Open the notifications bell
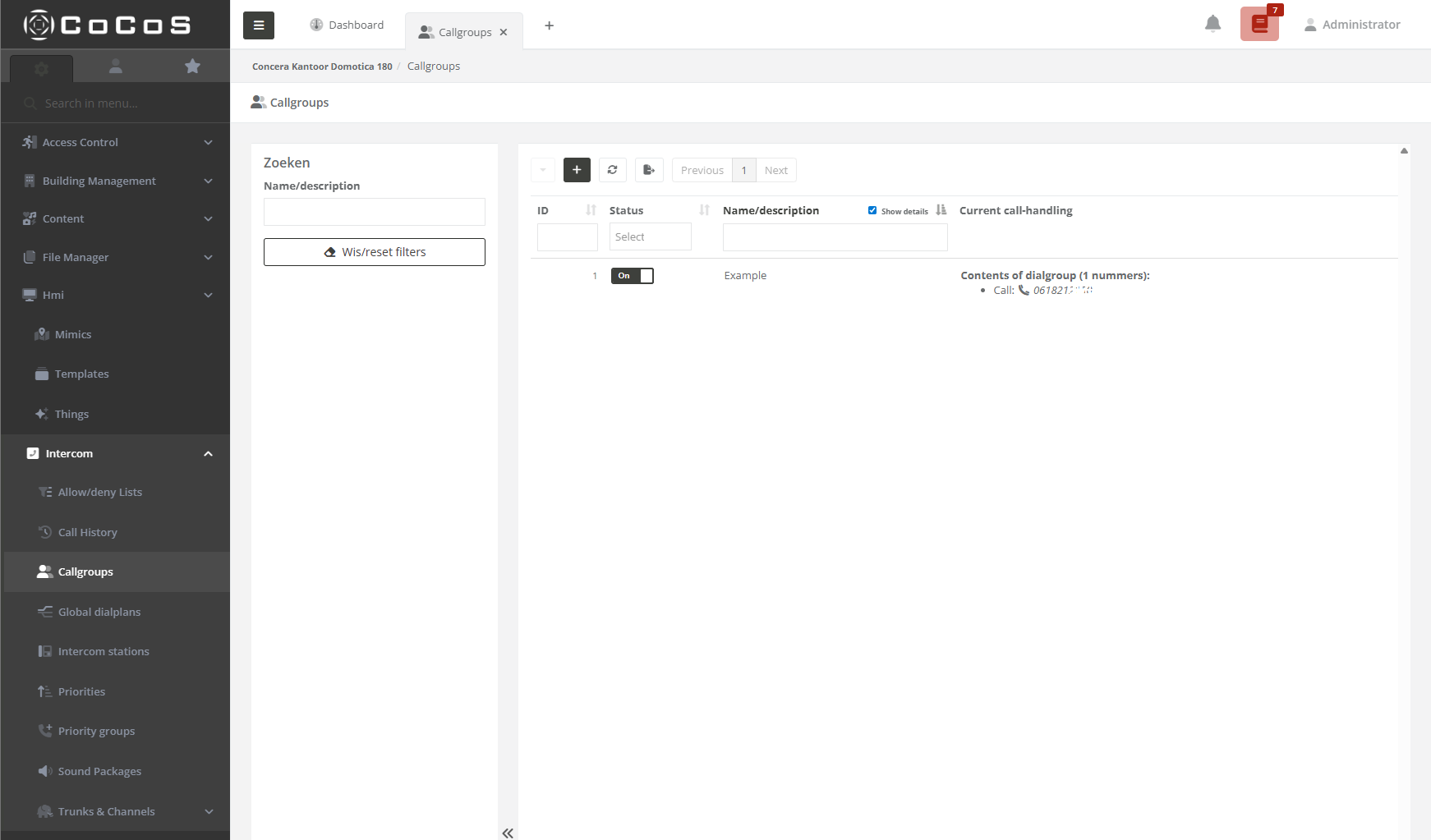Screen dimensions: 1431x840 pos(1212,24)
